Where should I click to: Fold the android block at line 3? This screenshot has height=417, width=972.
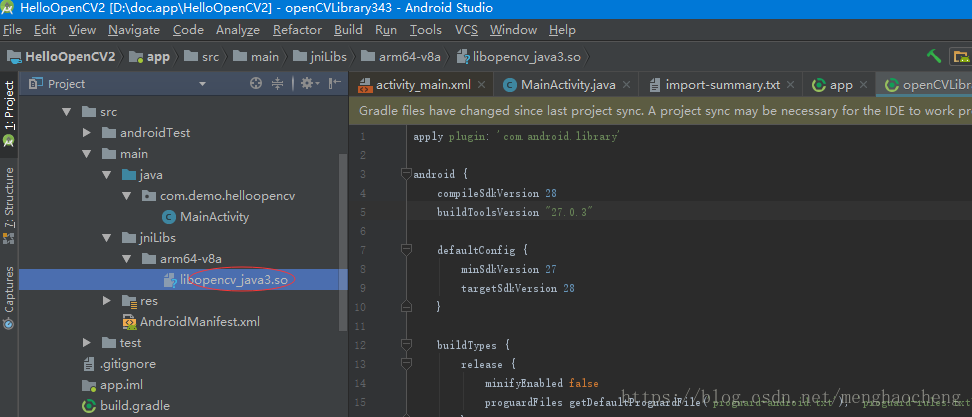407,173
